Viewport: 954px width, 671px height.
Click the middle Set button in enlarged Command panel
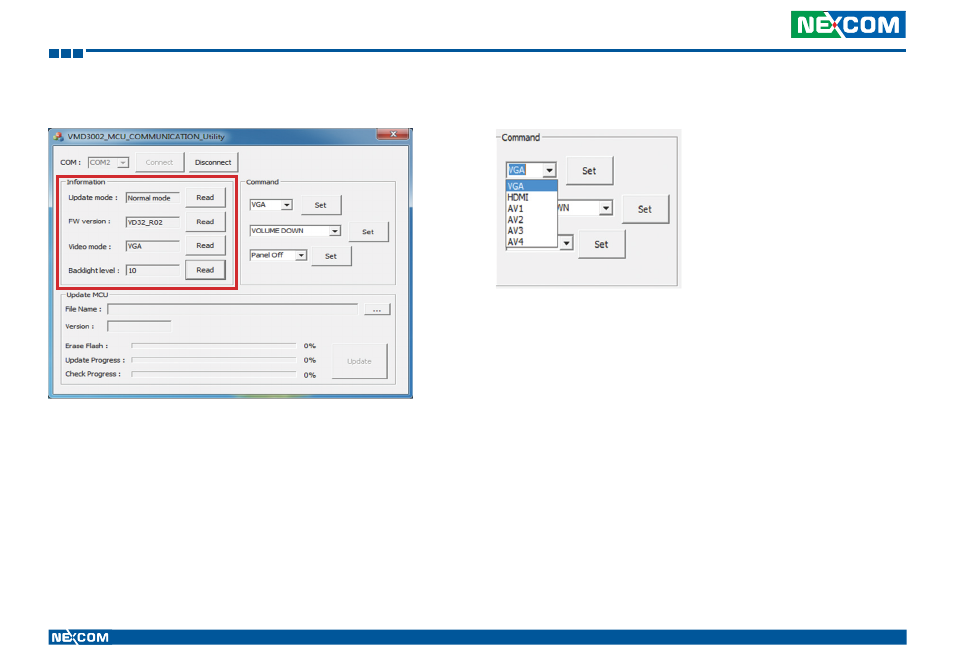pyautogui.click(x=645, y=209)
